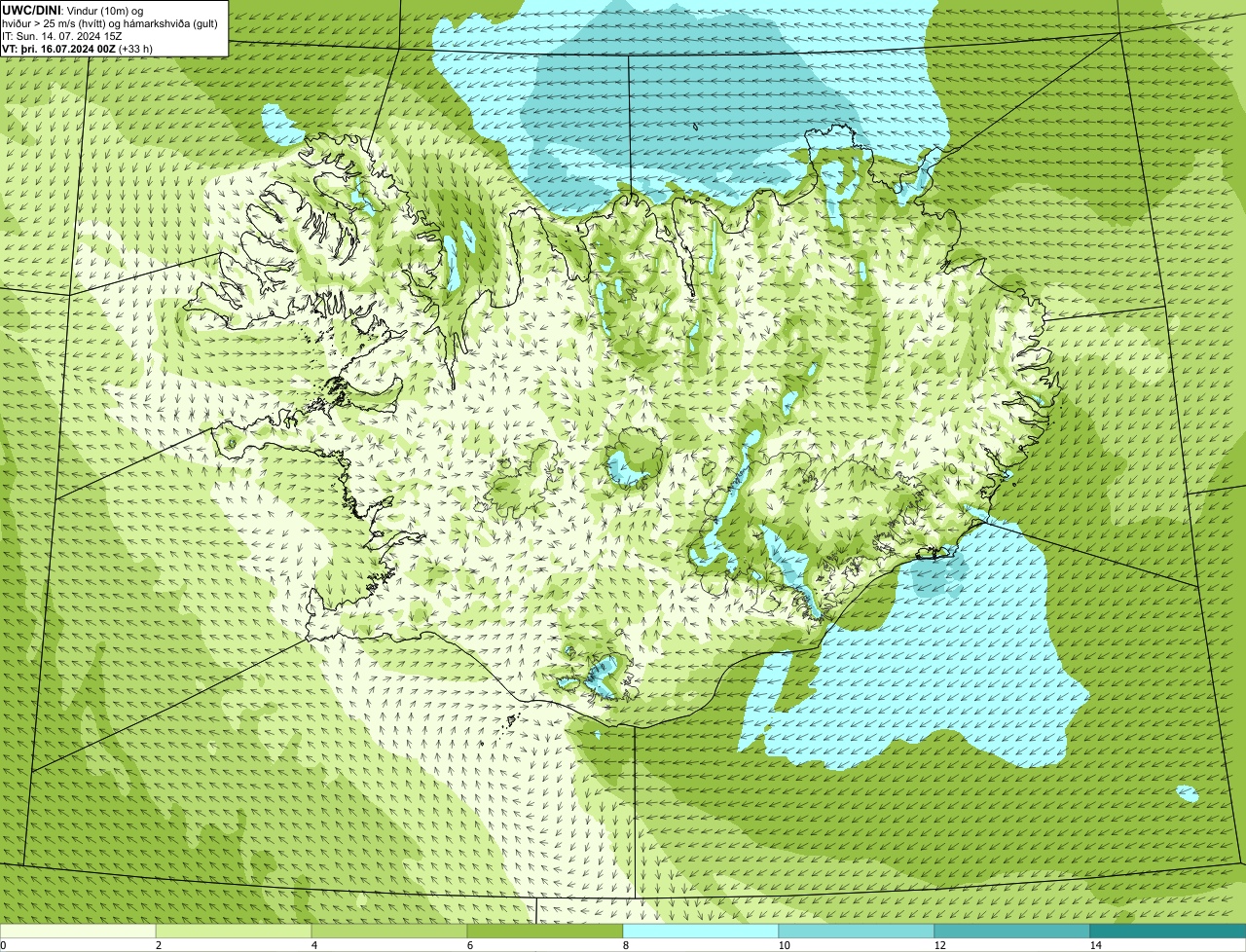Click the "UWC/DINI" model name in title box

tap(31, 10)
